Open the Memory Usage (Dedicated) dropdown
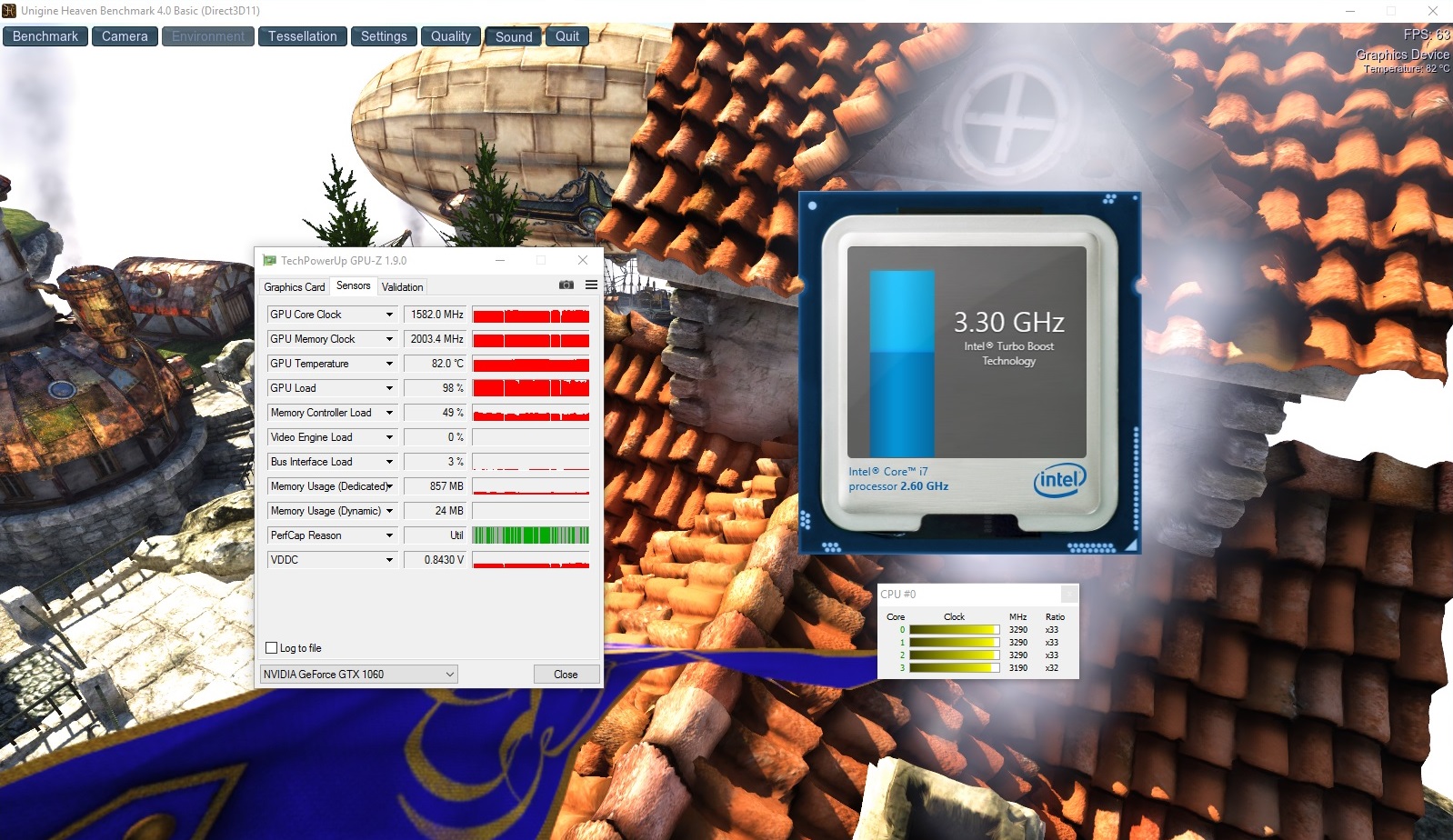 pyautogui.click(x=389, y=486)
